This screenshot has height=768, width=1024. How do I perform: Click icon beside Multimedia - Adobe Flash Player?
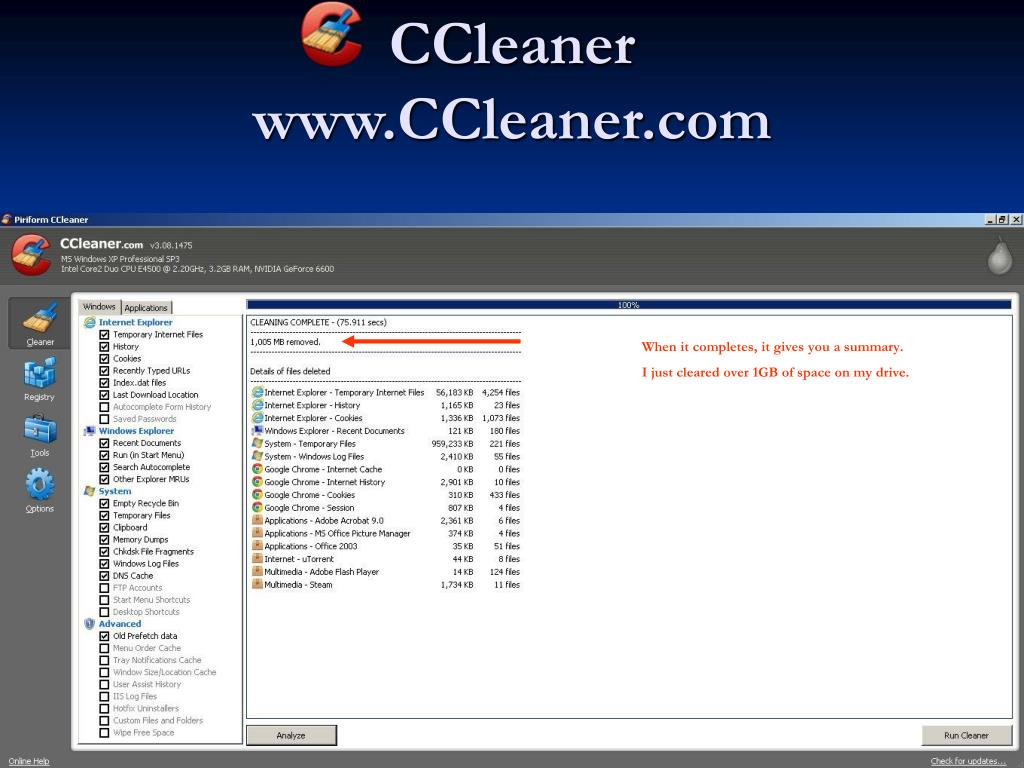[x=257, y=571]
